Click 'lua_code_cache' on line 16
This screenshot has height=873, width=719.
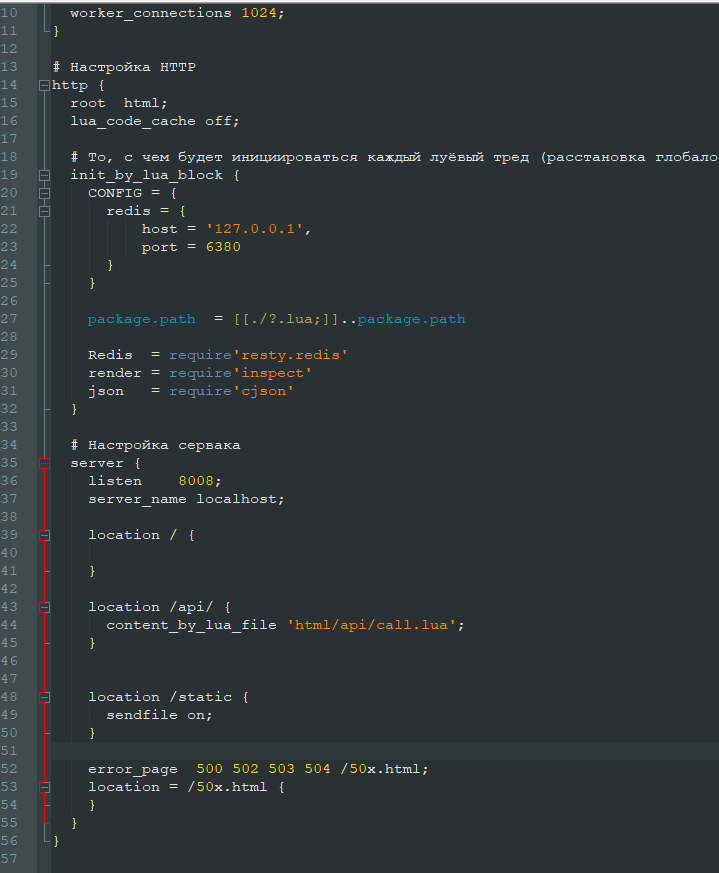point(133,121)
